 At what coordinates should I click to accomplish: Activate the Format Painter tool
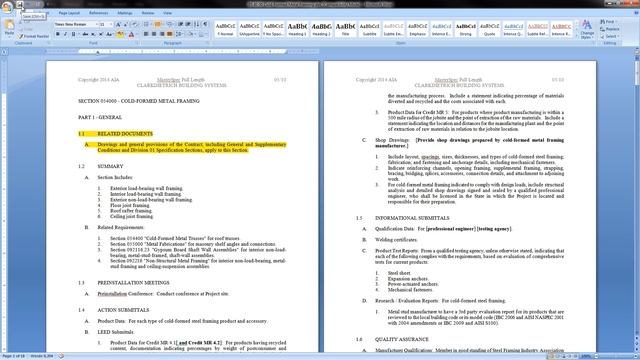tap(34, 36)
